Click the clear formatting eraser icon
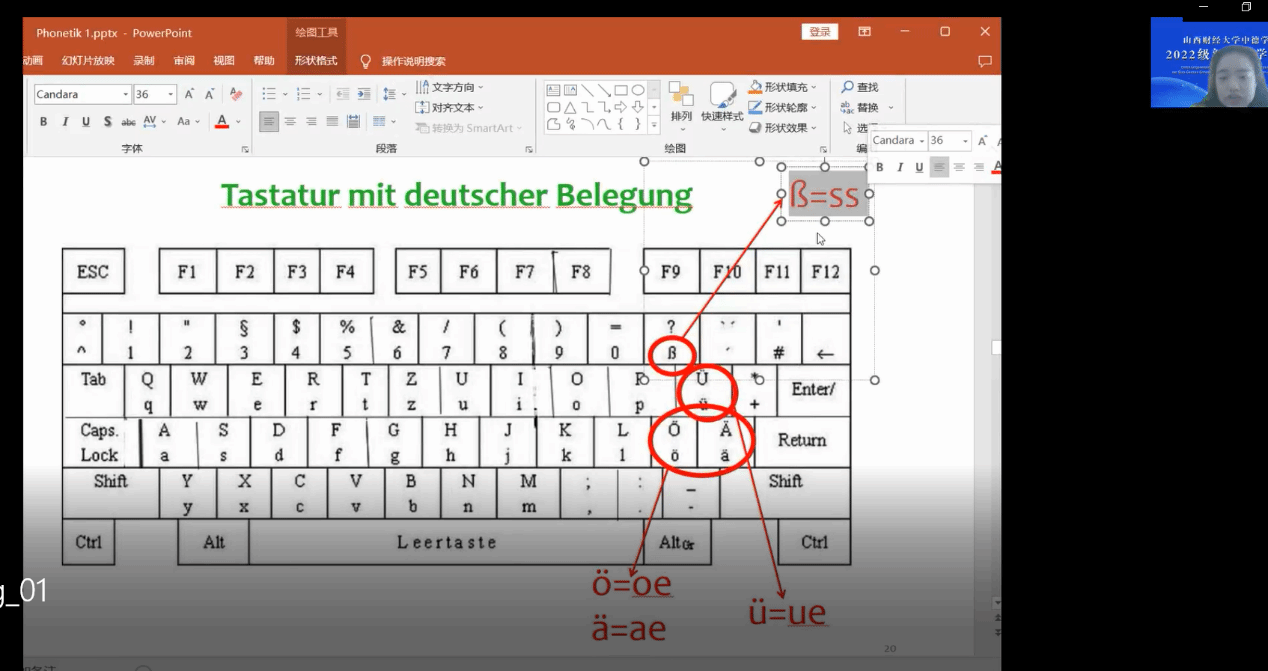This screenshot has width=1268, height=671. pos(236,95)
